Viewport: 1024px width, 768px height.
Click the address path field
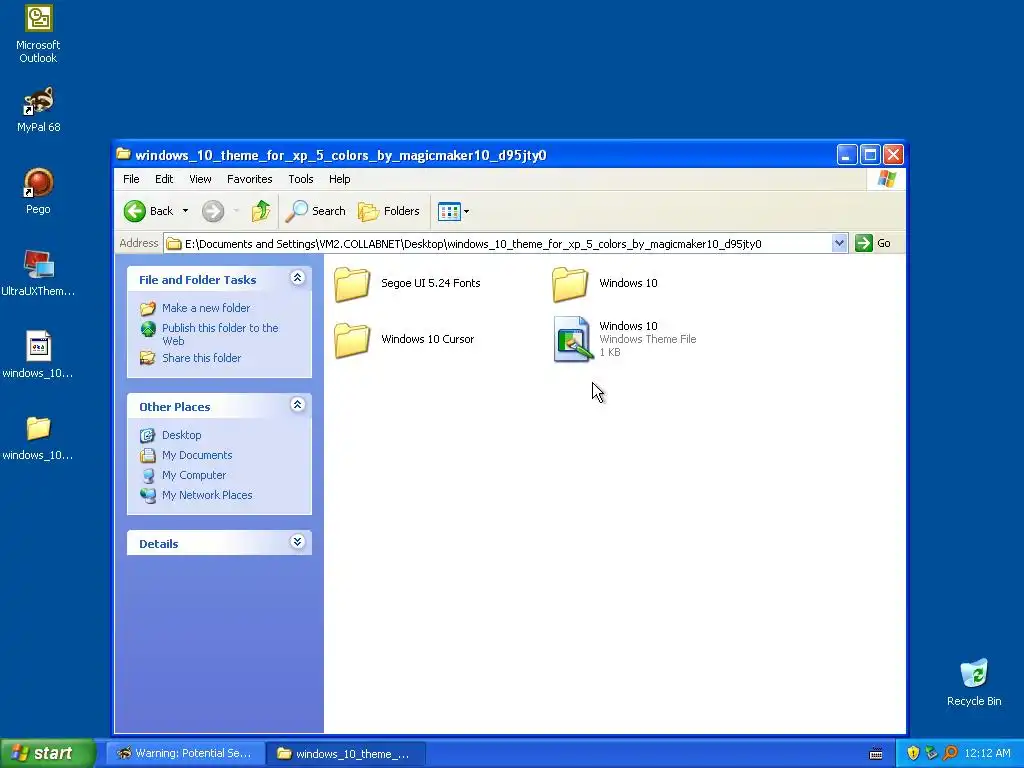499,244
